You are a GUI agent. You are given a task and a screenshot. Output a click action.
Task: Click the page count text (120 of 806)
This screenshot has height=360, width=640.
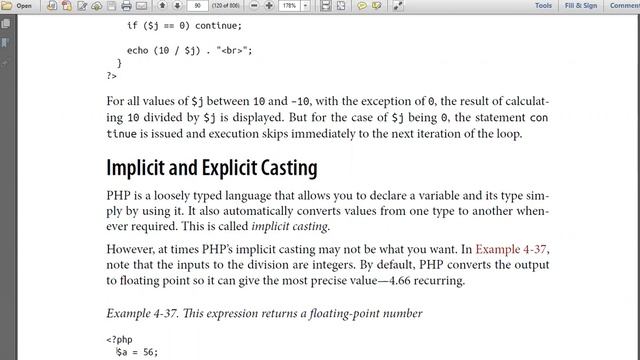(226, 6)
